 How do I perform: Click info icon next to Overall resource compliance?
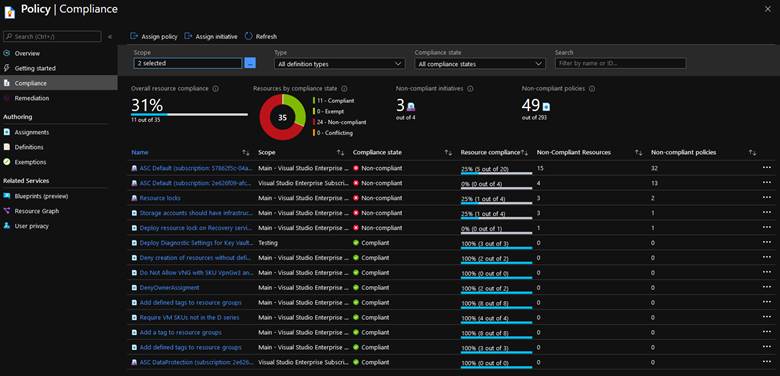coord(215,89)
